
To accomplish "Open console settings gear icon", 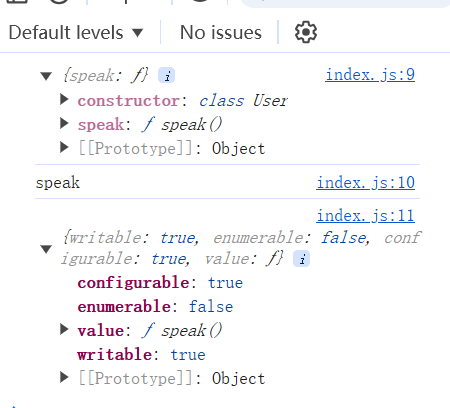I will click(306, 32).
